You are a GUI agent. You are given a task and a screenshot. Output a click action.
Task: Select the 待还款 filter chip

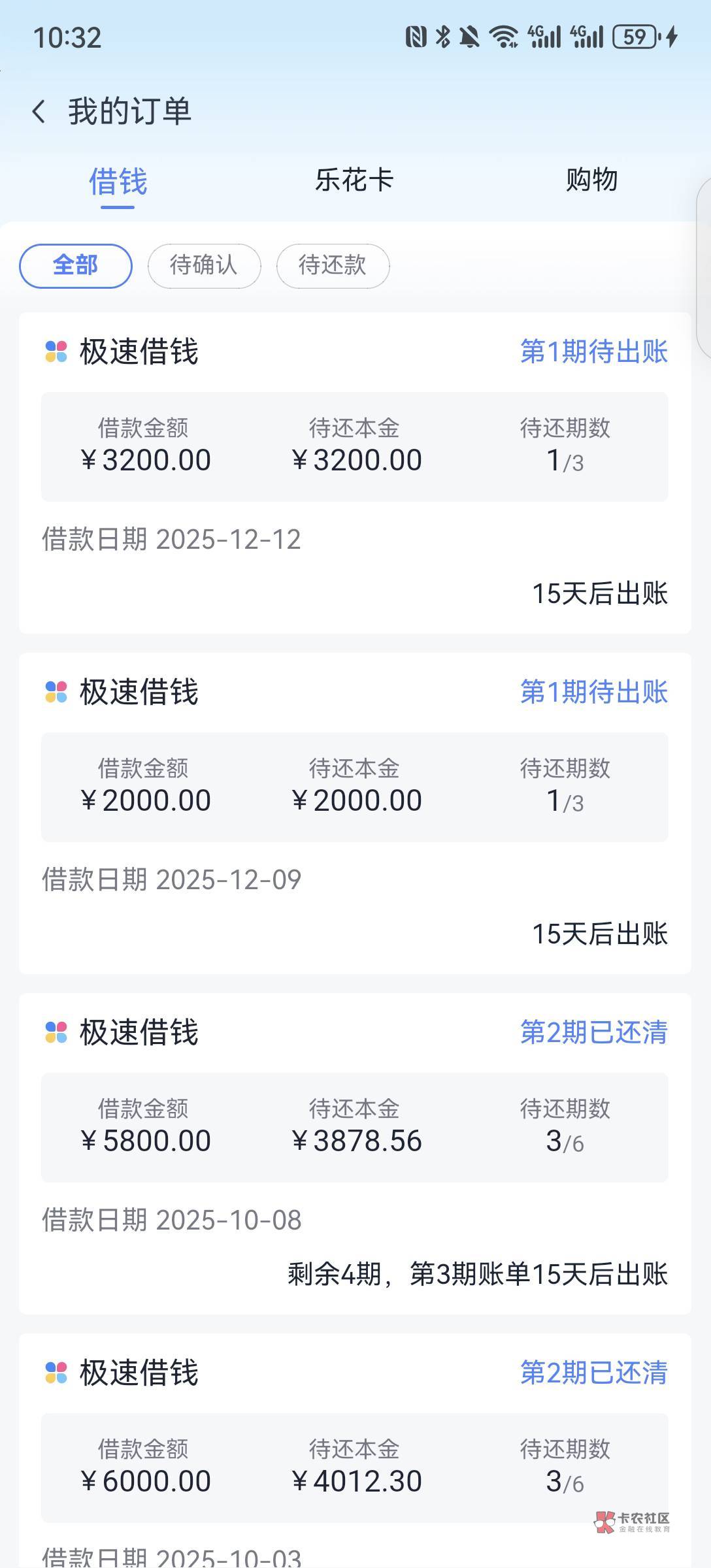pos(333,266)
